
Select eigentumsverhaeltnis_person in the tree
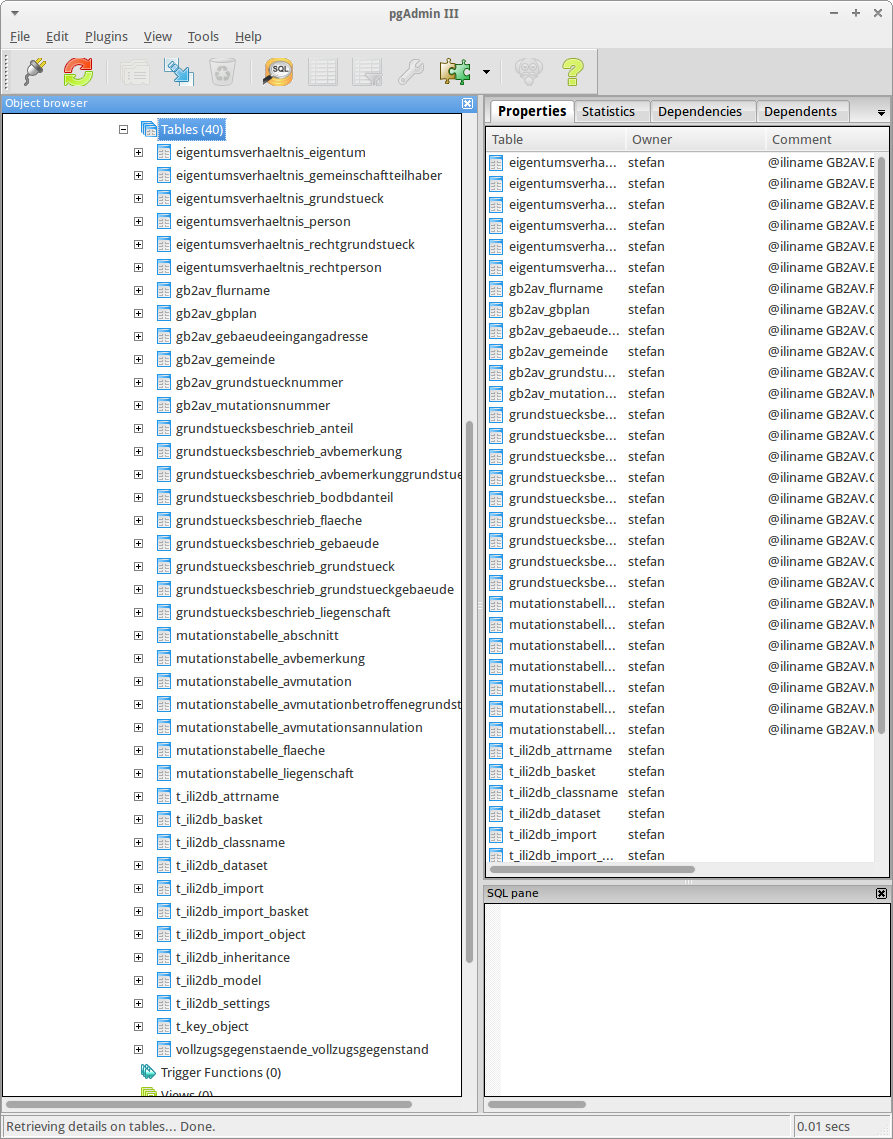click(263, 222)
